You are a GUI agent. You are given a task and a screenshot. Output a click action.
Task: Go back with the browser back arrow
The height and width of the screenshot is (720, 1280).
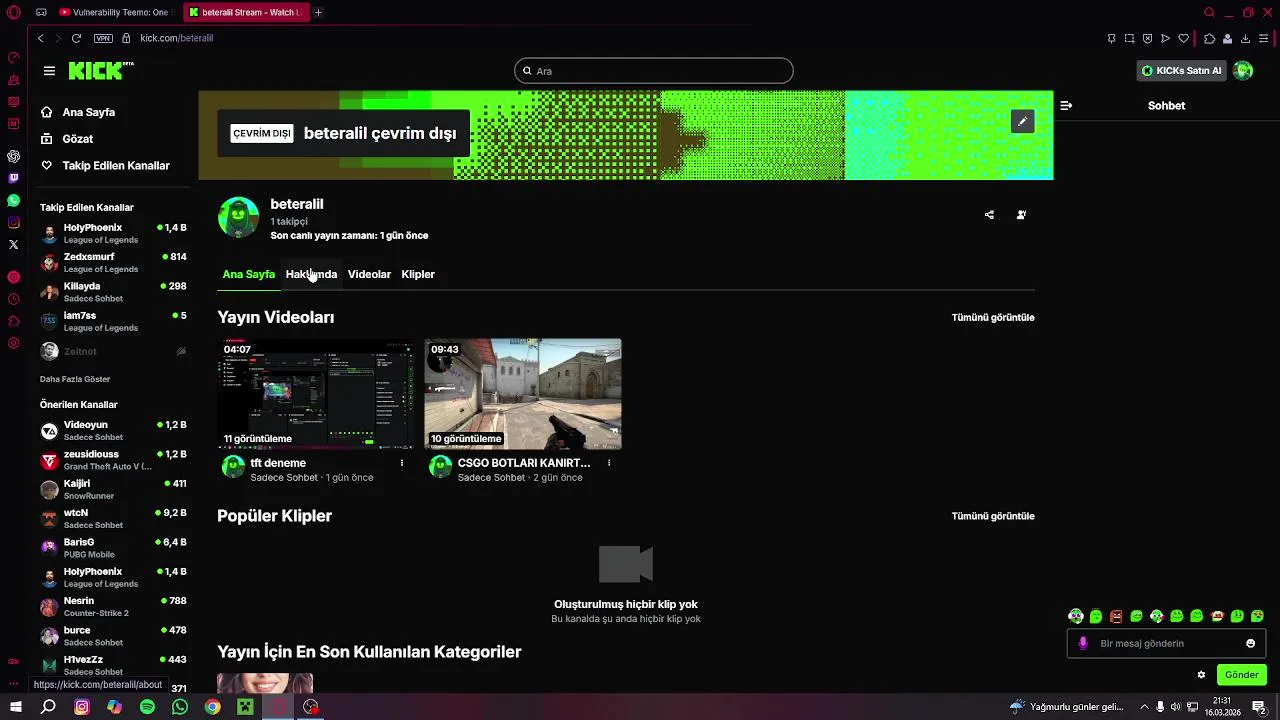[40, 38]
